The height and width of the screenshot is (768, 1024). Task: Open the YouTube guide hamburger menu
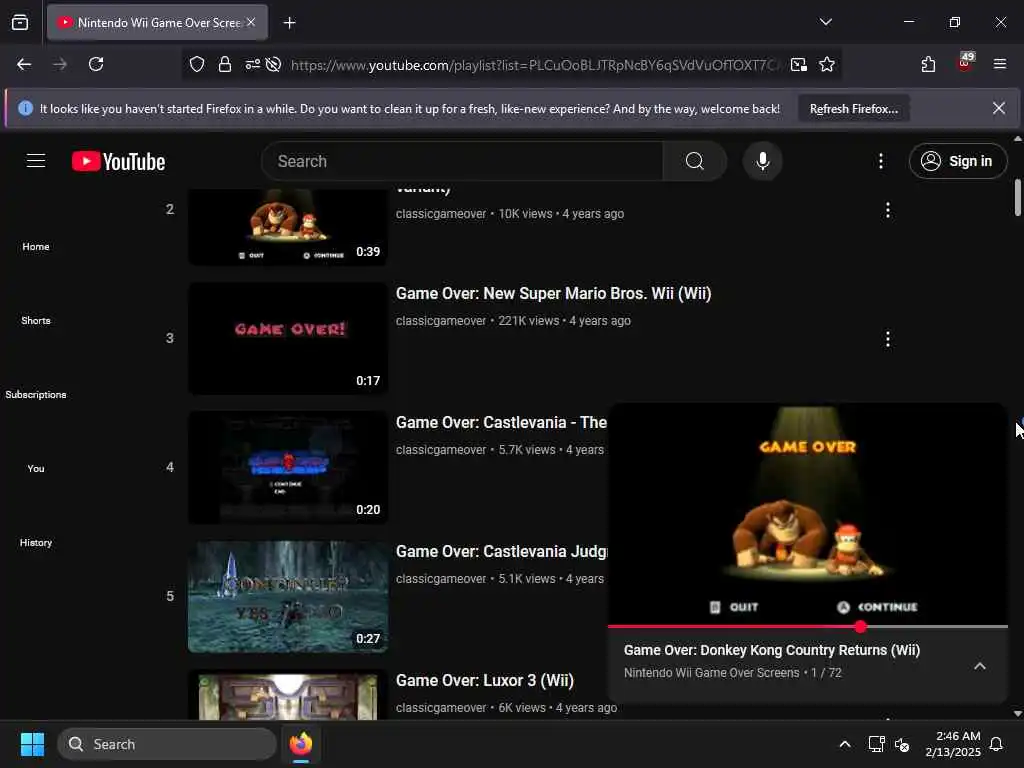click(36, 161)
